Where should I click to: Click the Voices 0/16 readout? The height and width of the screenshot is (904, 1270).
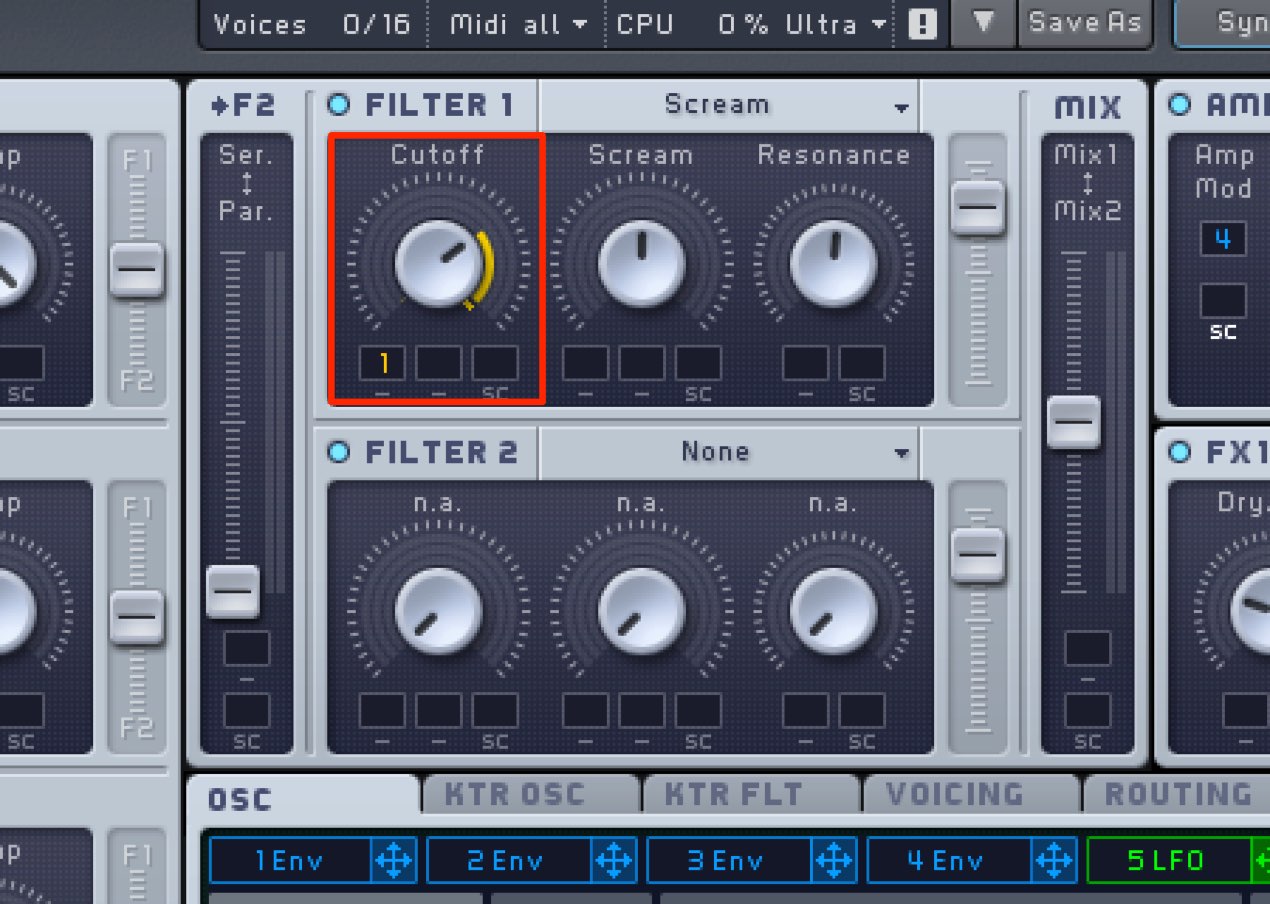pos(312,24)
